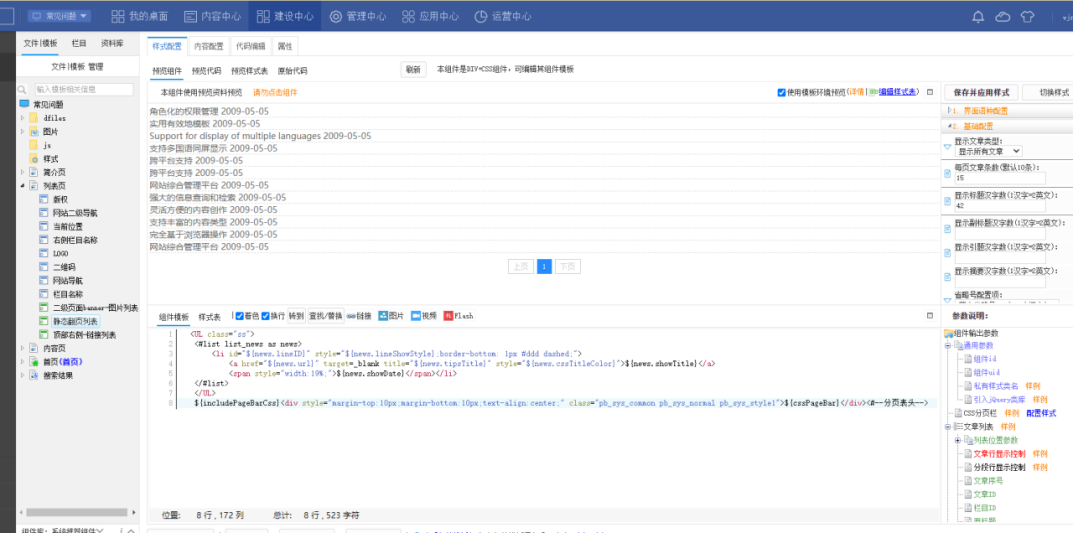Image resolution: width=1073 pixels, height=533 pixels.
Task: Open the 显示所有文章 dropdown
Action: pos(988,151)
